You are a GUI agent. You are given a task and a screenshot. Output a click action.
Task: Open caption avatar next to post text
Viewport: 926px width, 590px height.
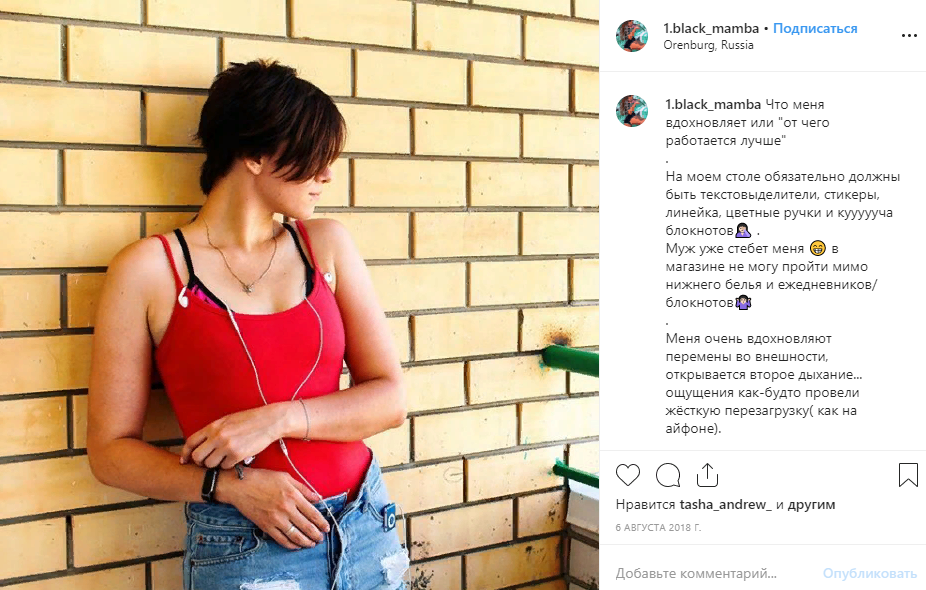[x=632, y=111]
